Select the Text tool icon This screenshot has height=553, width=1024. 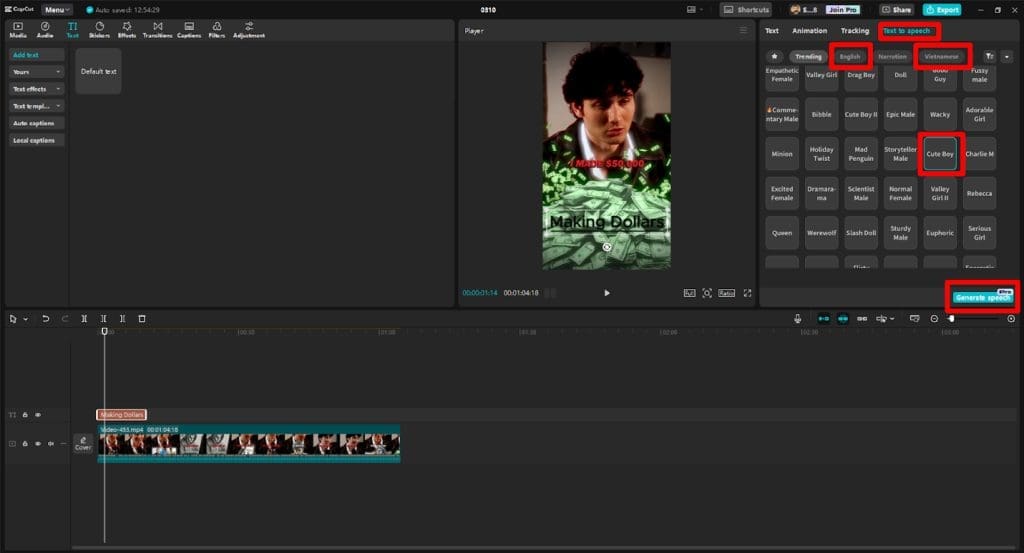pyautogui.click(x=72, y=30)
